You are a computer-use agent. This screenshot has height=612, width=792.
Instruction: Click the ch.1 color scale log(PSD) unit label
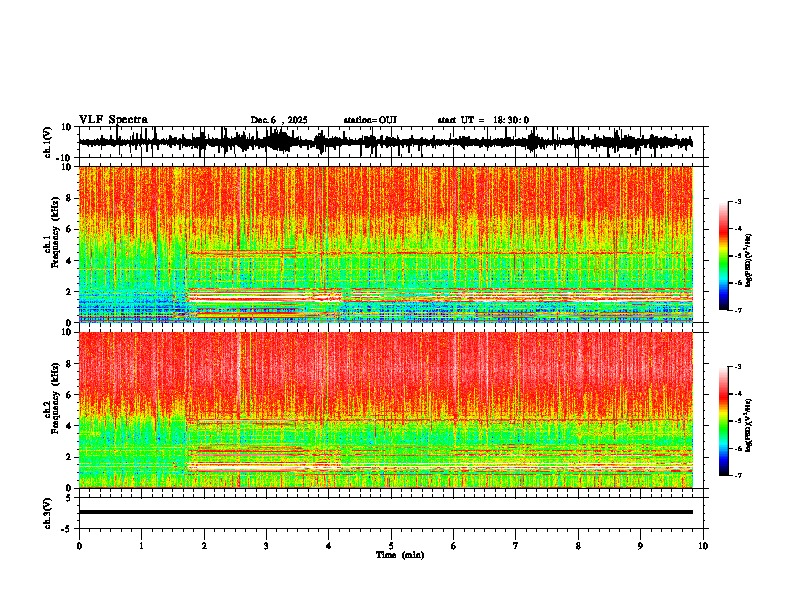point(748,261)
